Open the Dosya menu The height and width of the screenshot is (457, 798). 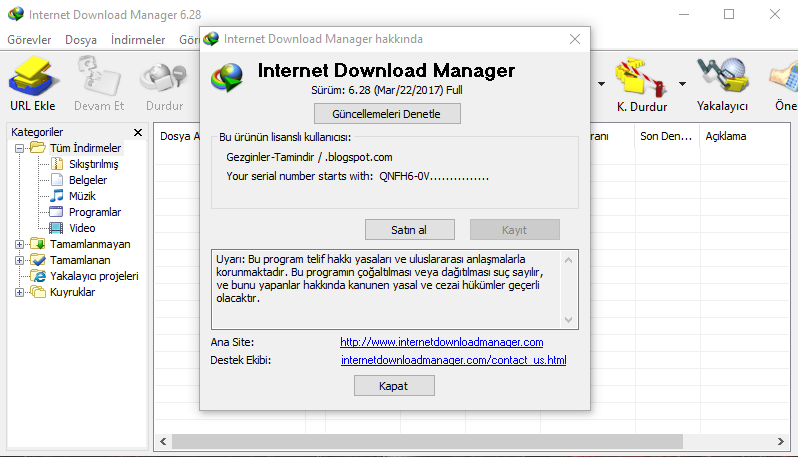[x=81, y=40]
